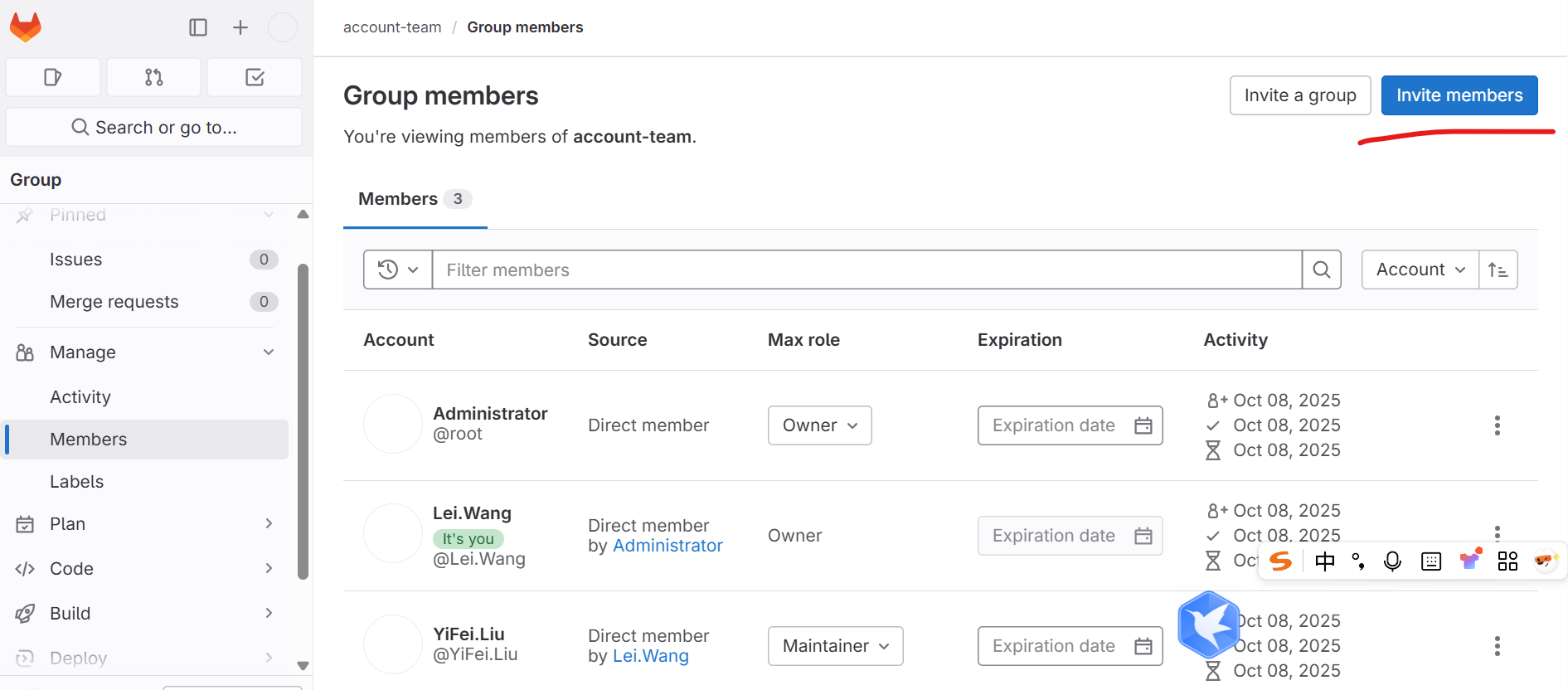The width and height of the screenshot is (1568, 690).
Task: Open Administrator member profile name
Action: point(490,413)
